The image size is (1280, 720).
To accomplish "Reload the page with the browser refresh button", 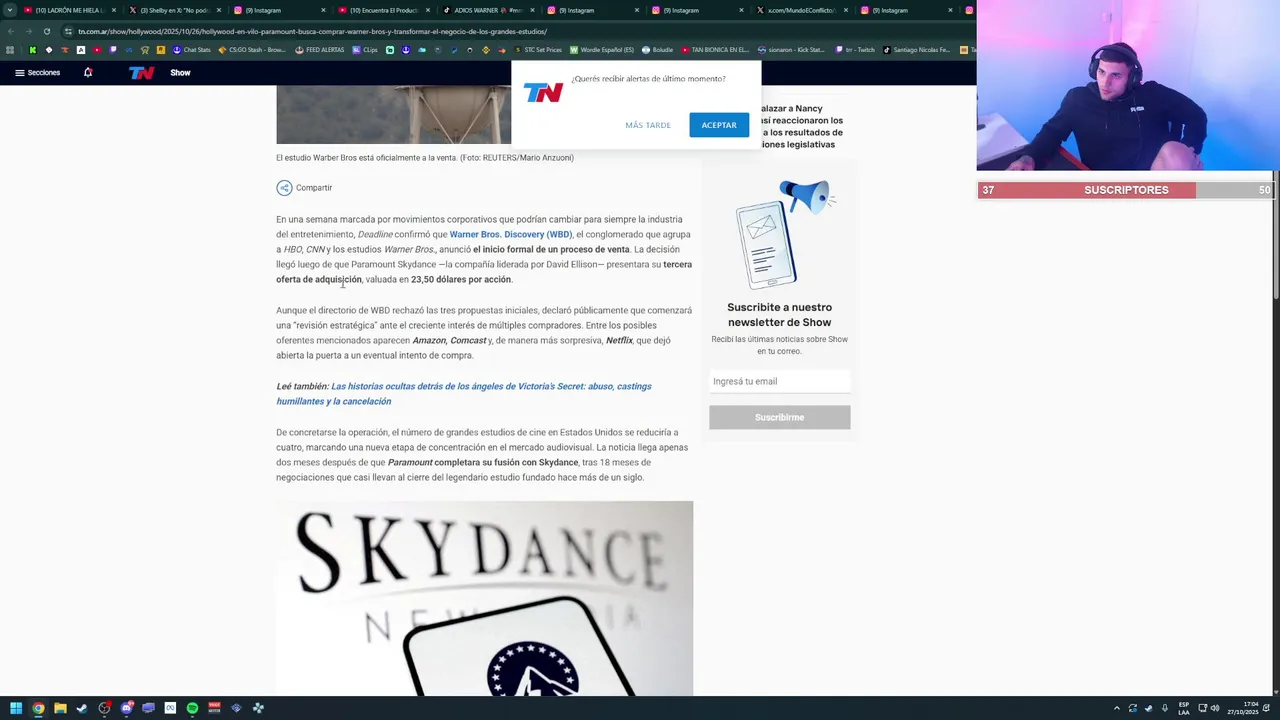I will pos(46,31).
